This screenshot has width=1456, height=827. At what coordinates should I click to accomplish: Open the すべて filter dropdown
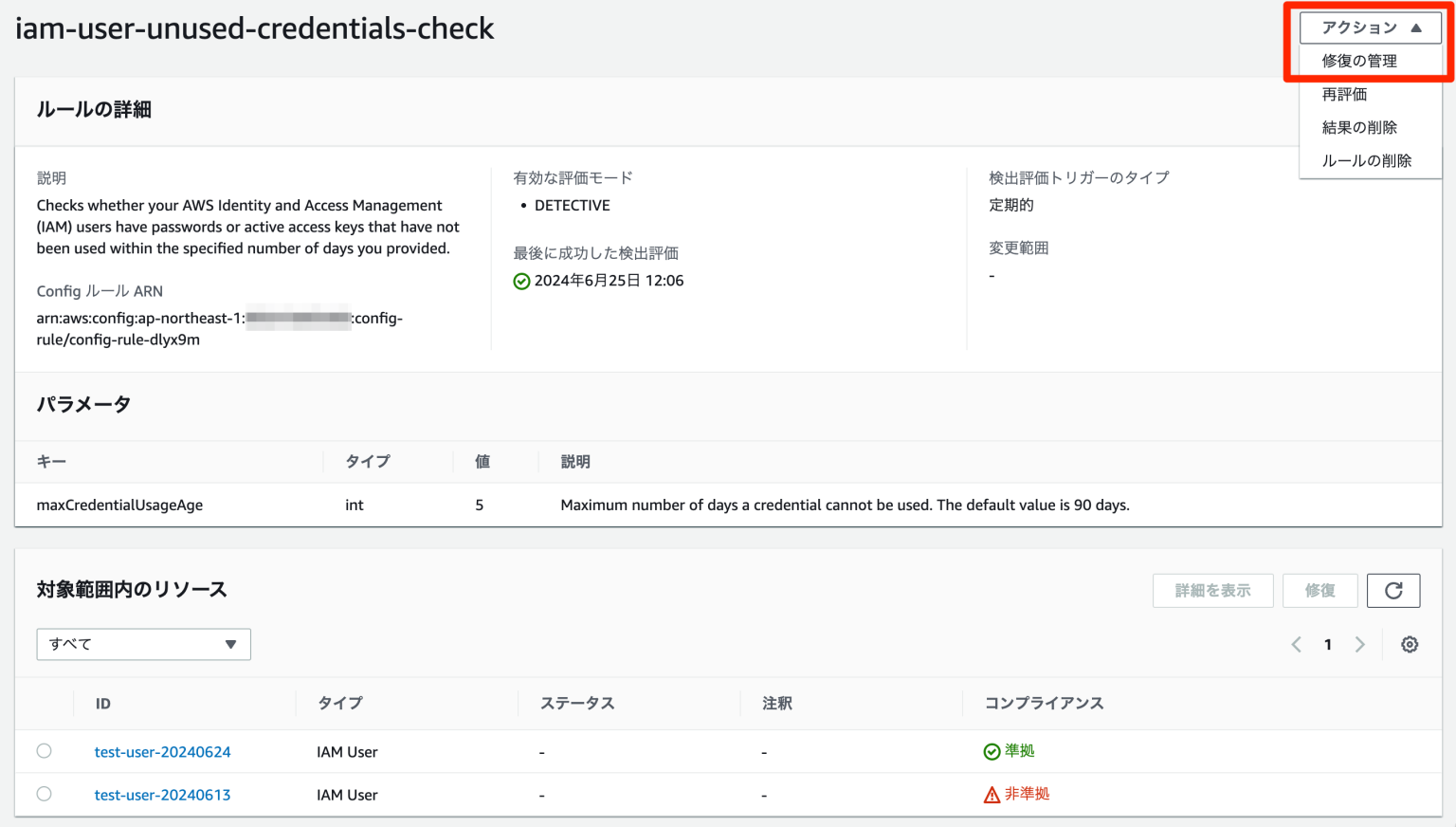point(143,644)
